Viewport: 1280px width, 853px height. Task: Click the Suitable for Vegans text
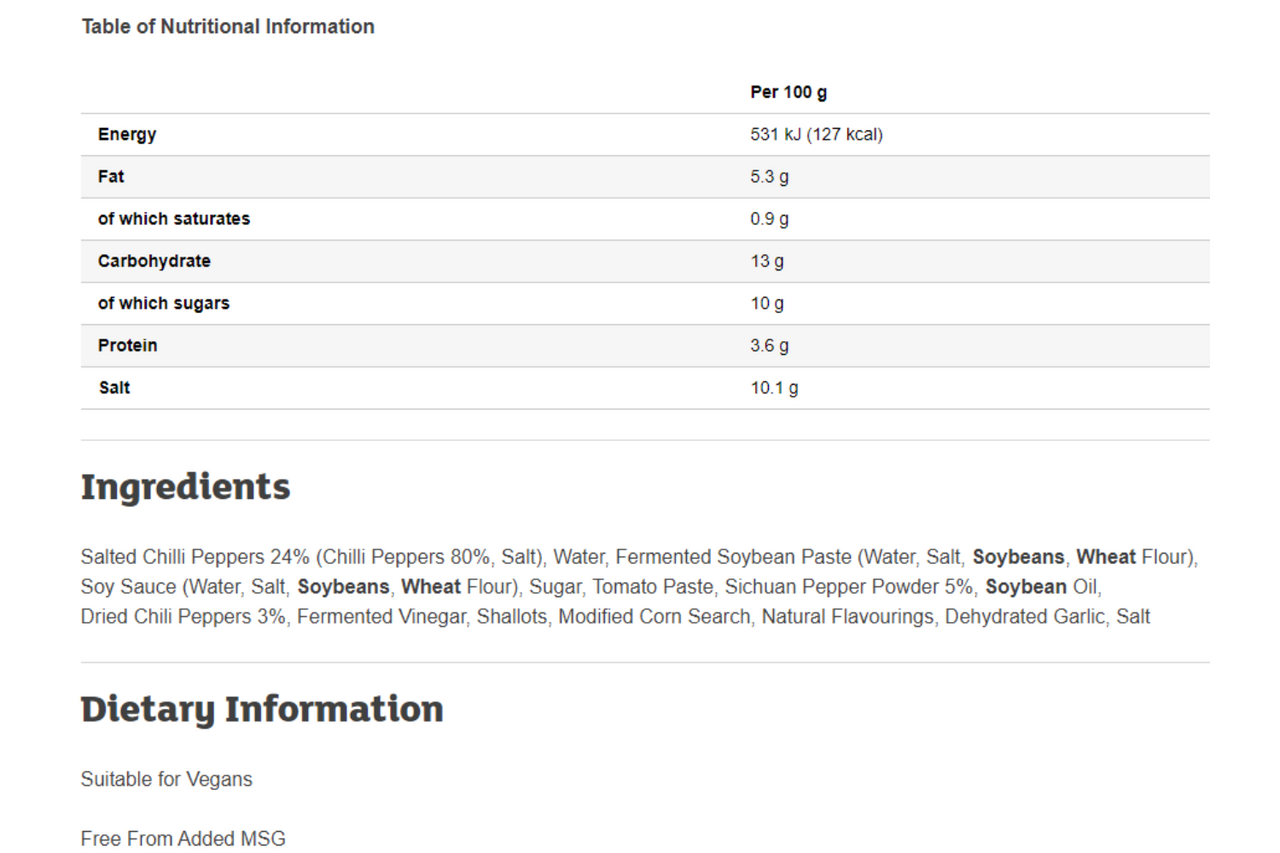pyautogui.click(x=167, y=779)
